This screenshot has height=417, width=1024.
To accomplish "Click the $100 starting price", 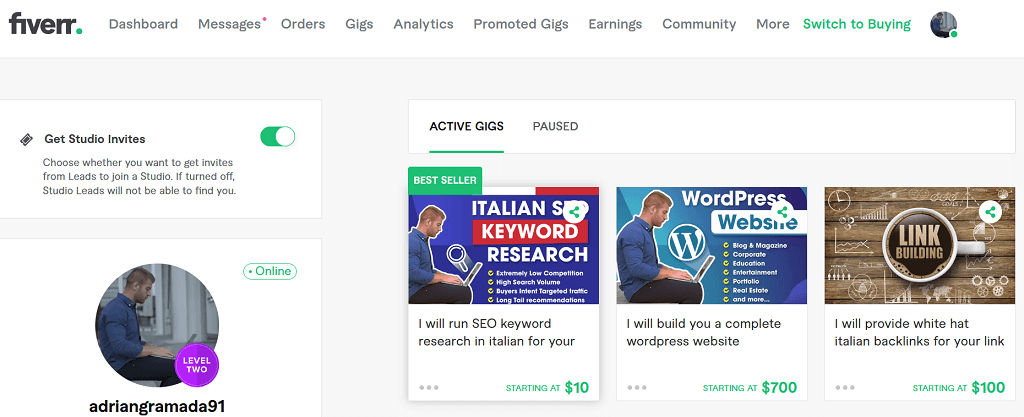I will click(988, 388).
